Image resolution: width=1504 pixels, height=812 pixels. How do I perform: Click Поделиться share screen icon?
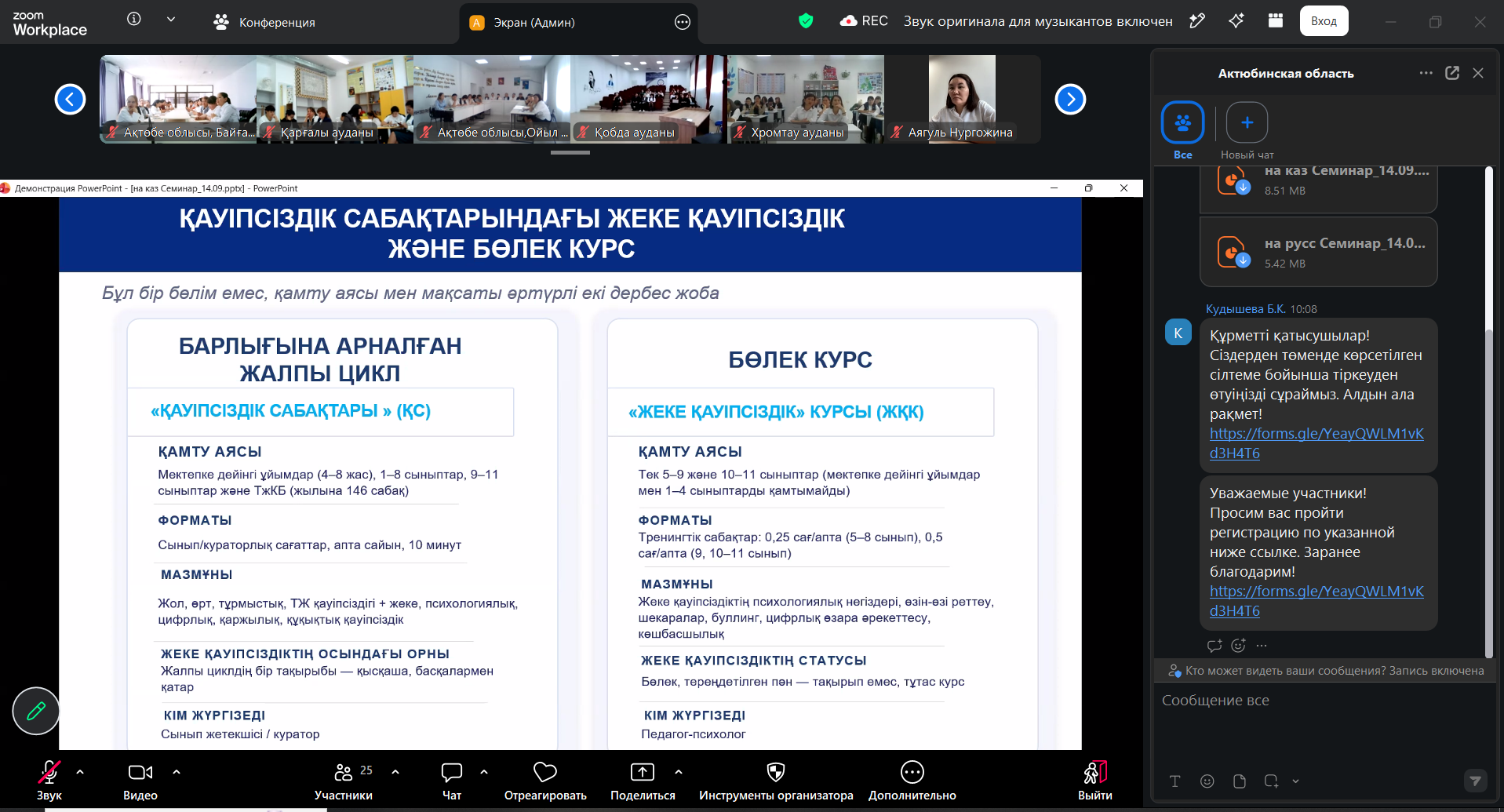click(x=643, y=772)
